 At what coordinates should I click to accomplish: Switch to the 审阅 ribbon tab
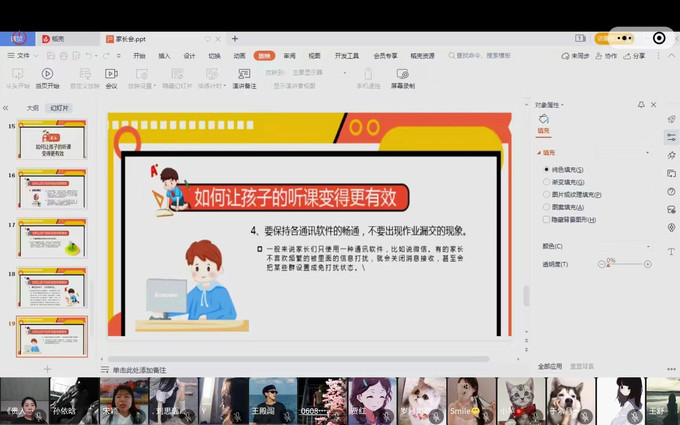(289, 56)
